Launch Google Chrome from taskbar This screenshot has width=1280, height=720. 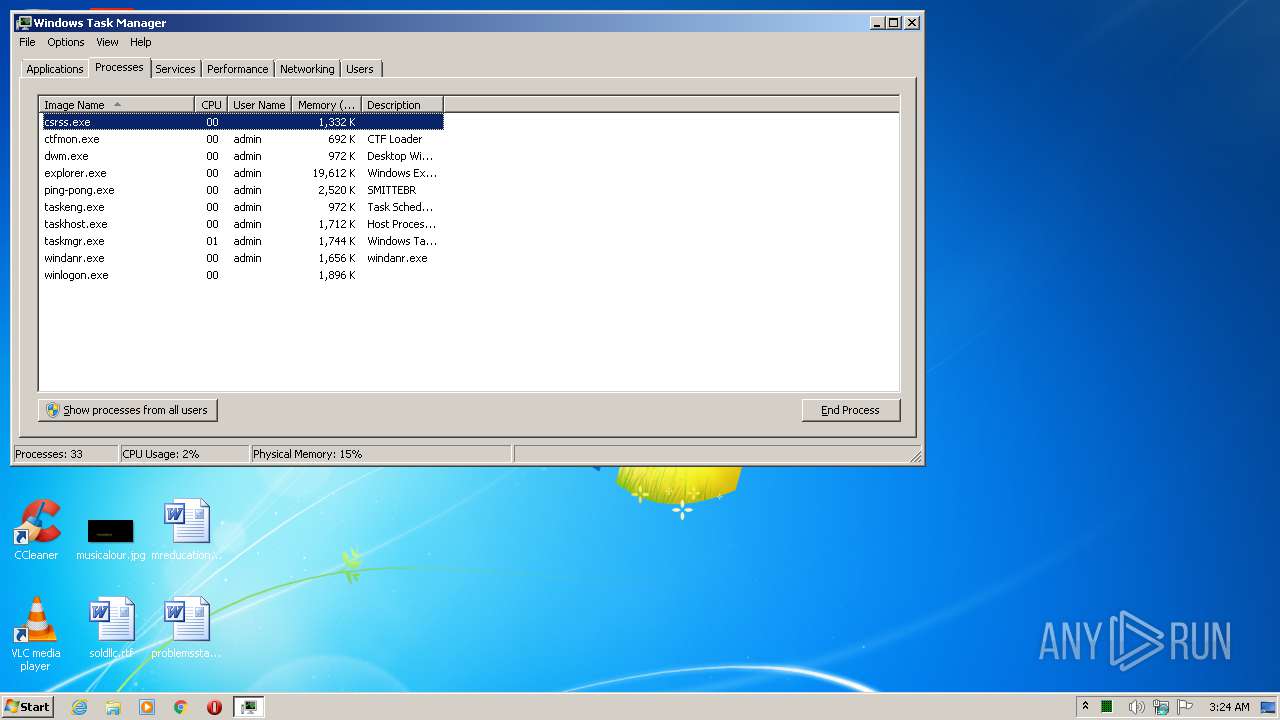[x=181, y=707]
